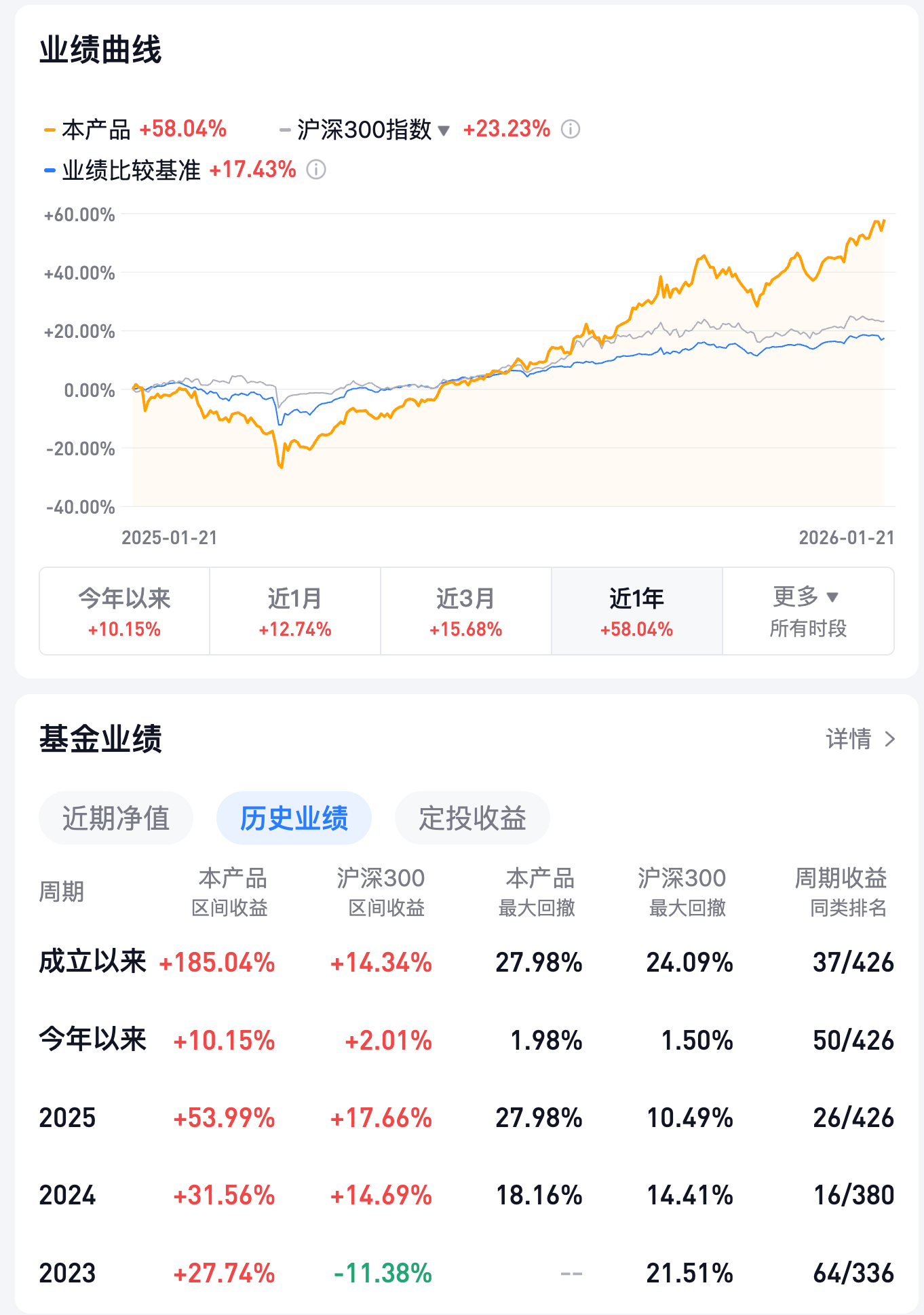Image resolution: width=924 pixels, height=1315 pixels.
Task: Switch to the 近期净值 tab
Action: pyautogui.click(x=116, y=818)
